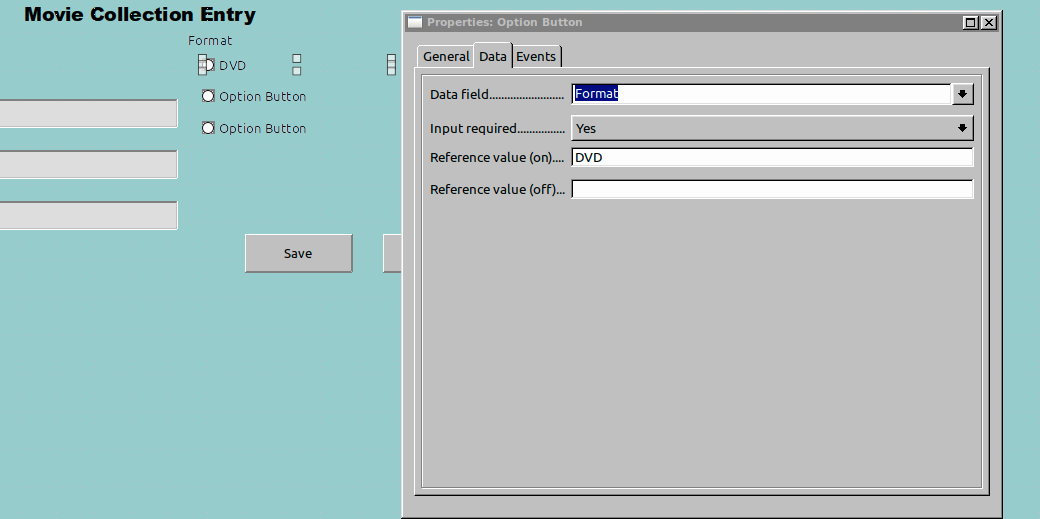
Task: Click the empty Reference value (off) field
Action: click(771, 189)
